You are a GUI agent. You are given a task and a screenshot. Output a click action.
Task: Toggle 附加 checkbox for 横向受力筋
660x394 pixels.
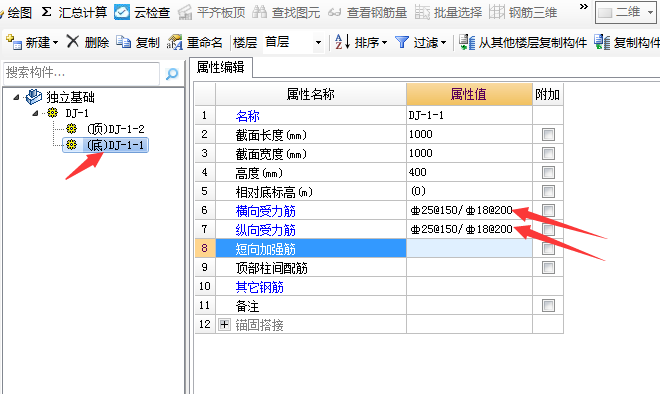(x=548, y=210)
